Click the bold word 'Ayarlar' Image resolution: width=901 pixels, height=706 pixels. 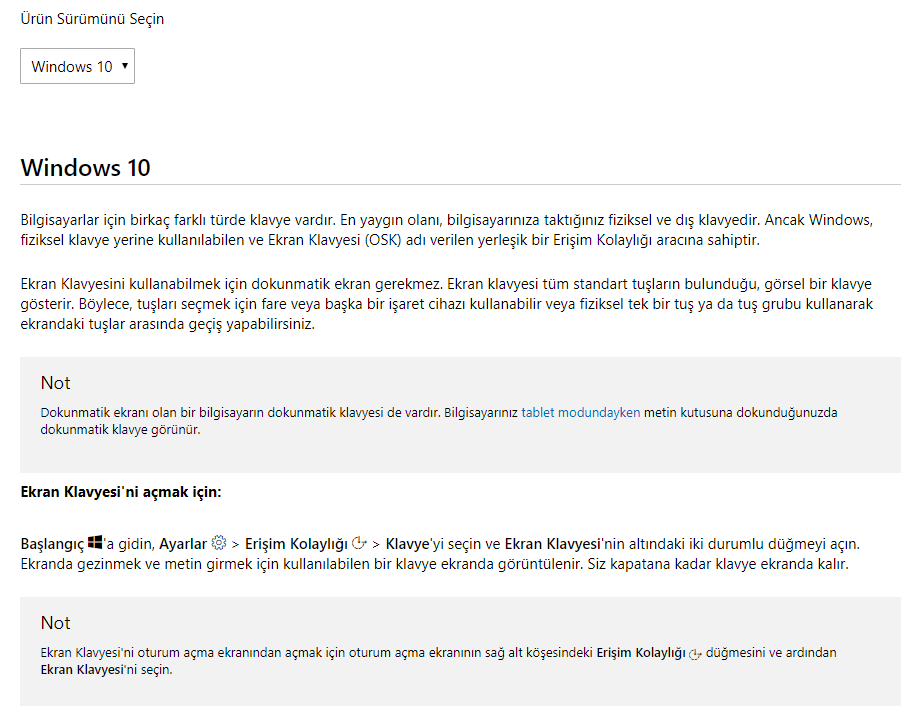tap(183, 543)
